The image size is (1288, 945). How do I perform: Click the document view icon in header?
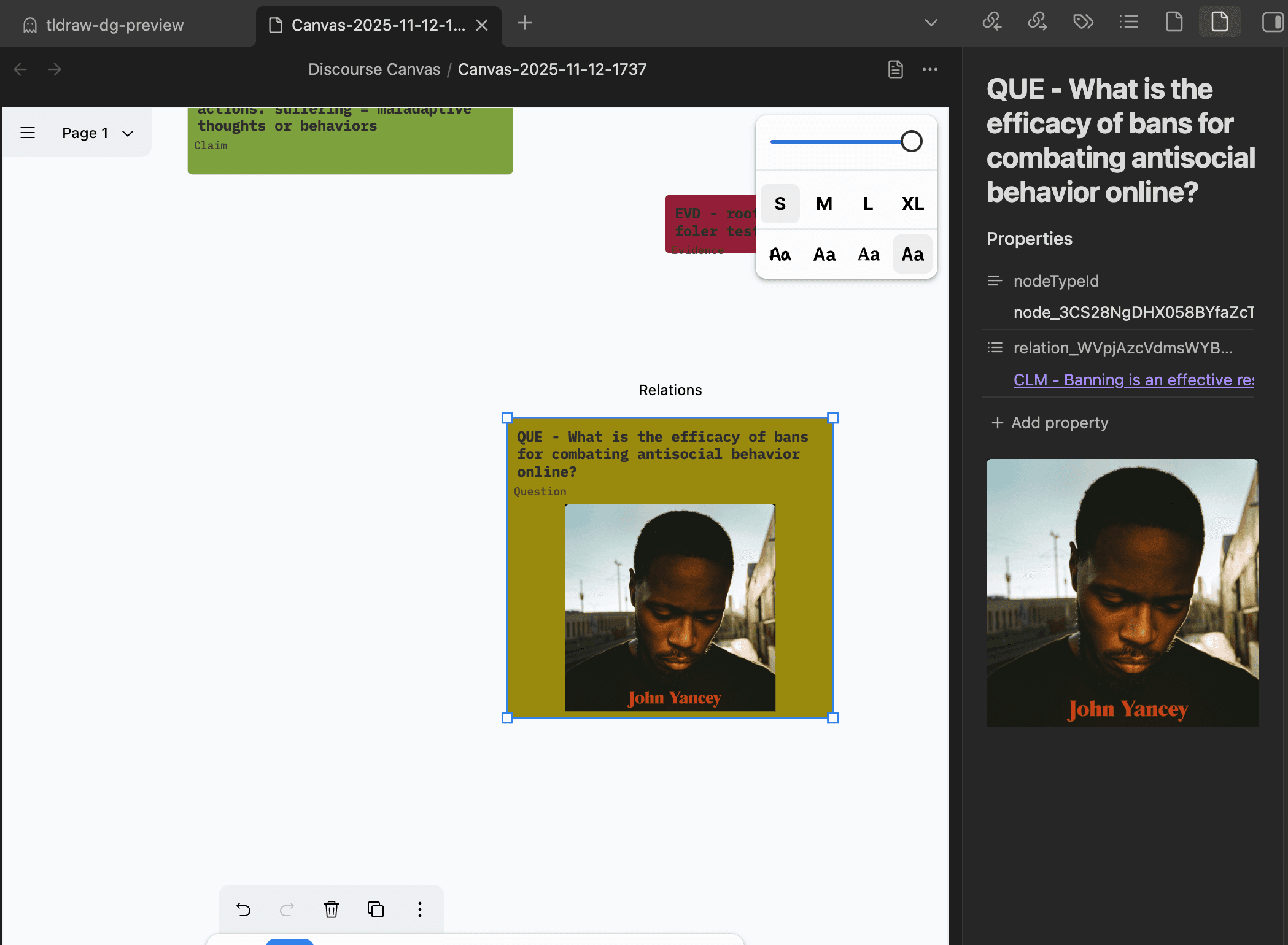(896, 69)
